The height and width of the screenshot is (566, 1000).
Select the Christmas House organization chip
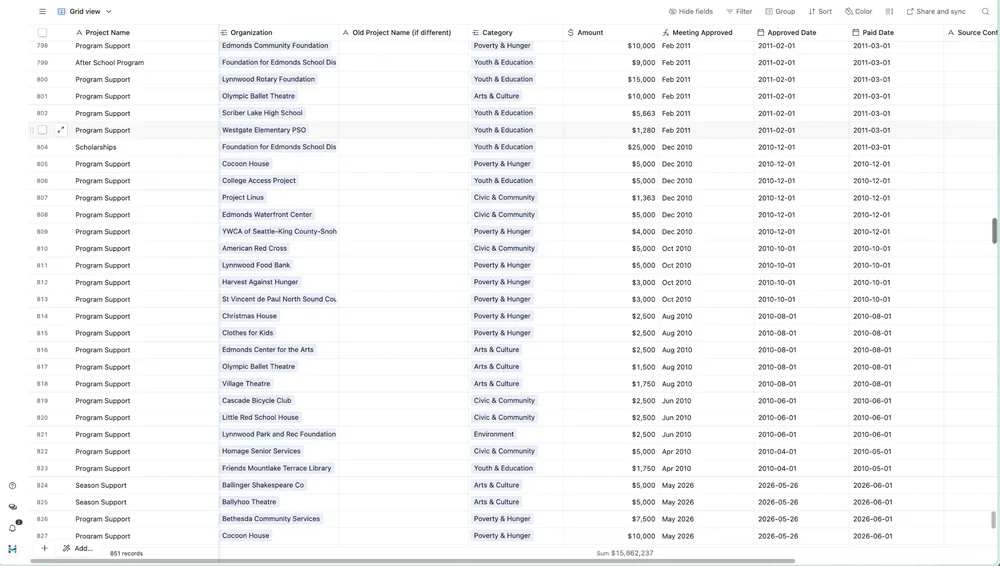(x=249, y=316)
